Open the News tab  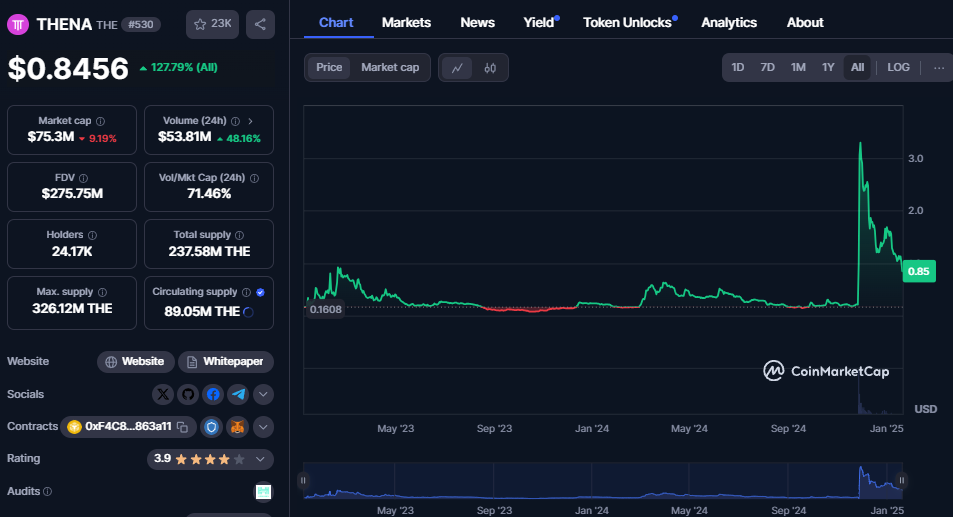477,22
